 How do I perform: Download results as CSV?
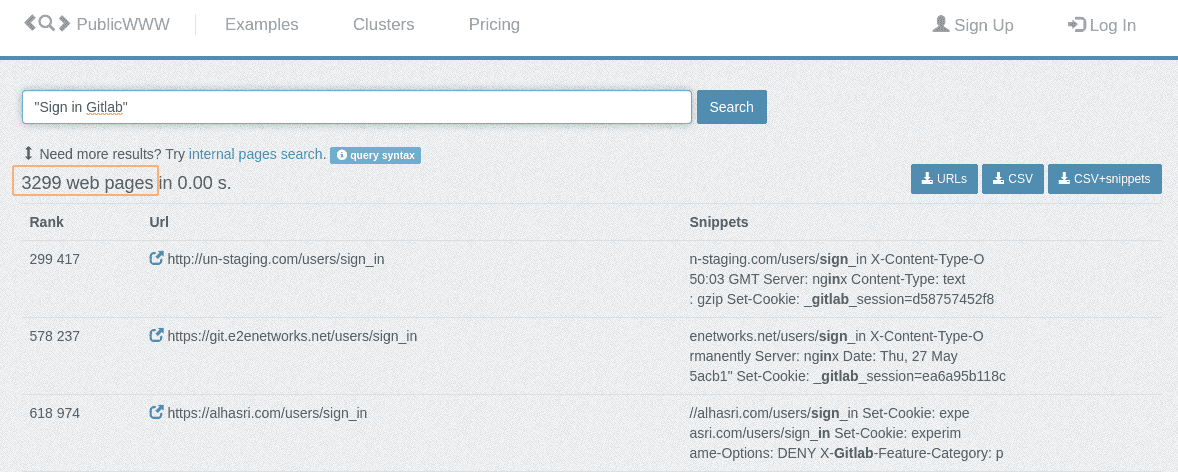pyautogui.click(x=1012, y=179)
